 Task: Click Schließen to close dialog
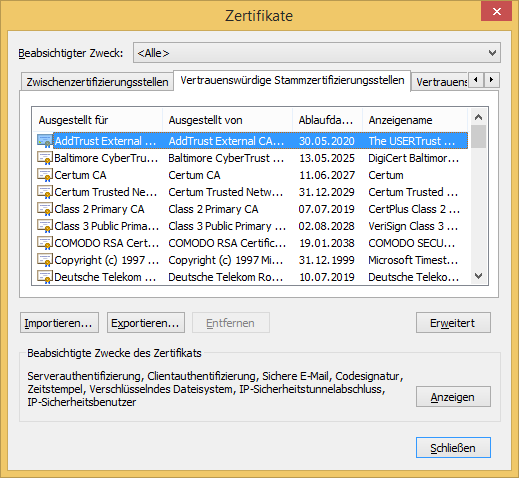point(453,448)
